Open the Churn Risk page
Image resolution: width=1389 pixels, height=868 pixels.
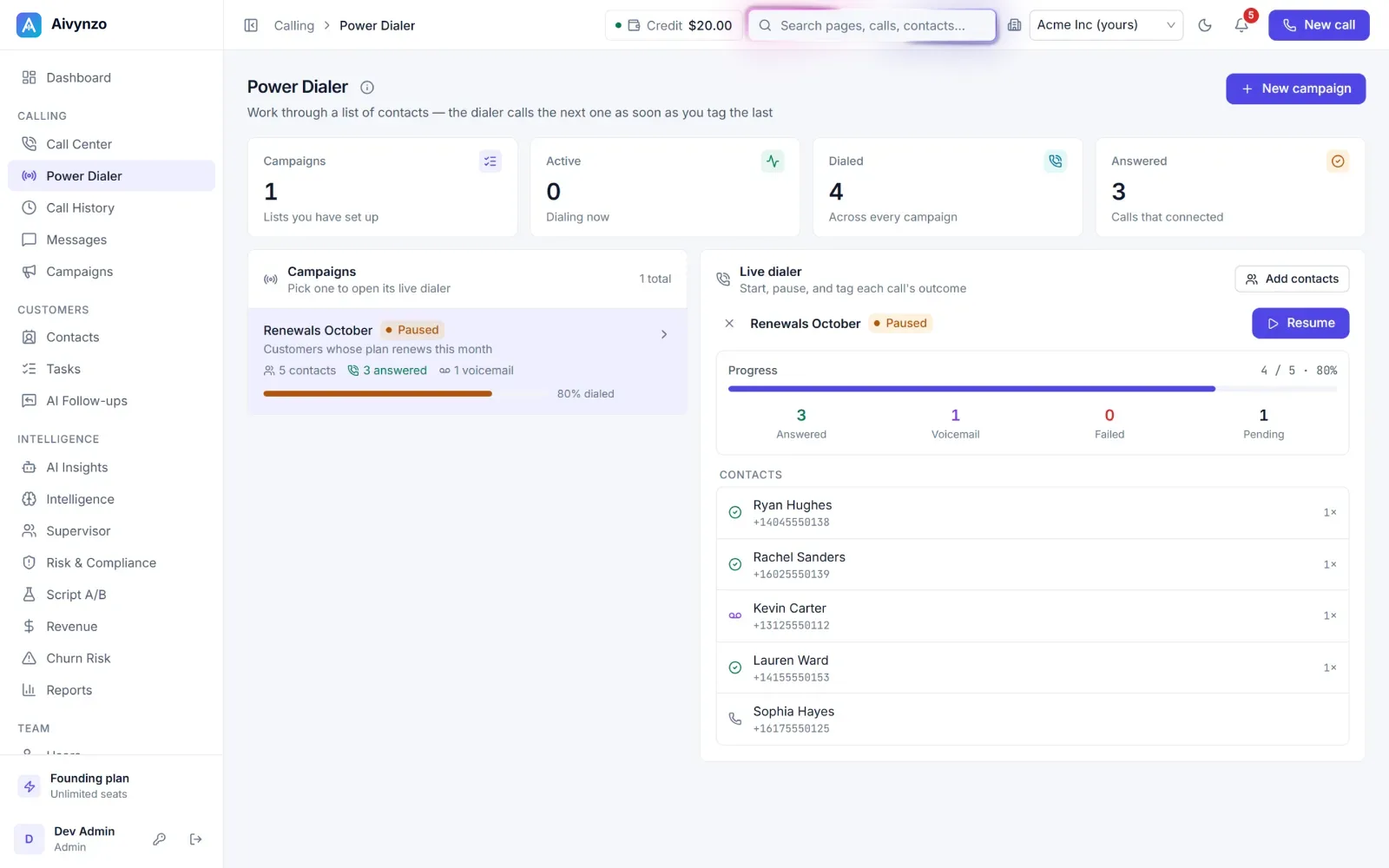pyautogui.click(x=111, y=658)
